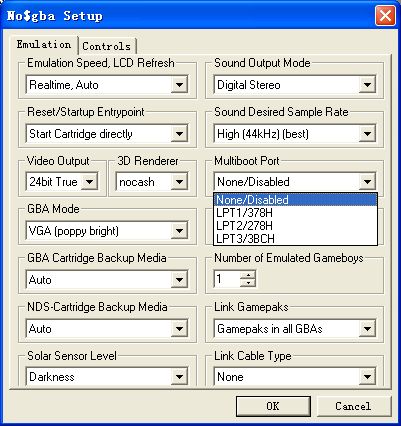Image resolution: width=401 pixels, height=426 pixels.
Task: Decrease the number of emulated Gameboys
Action: point(248,283)
